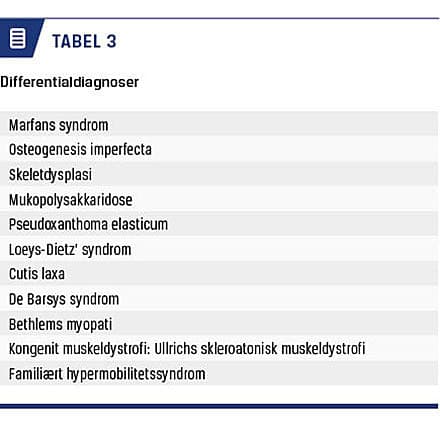Select the Osteogenesis imperfecta row
The image size is (440, 435).
(219, 149)
